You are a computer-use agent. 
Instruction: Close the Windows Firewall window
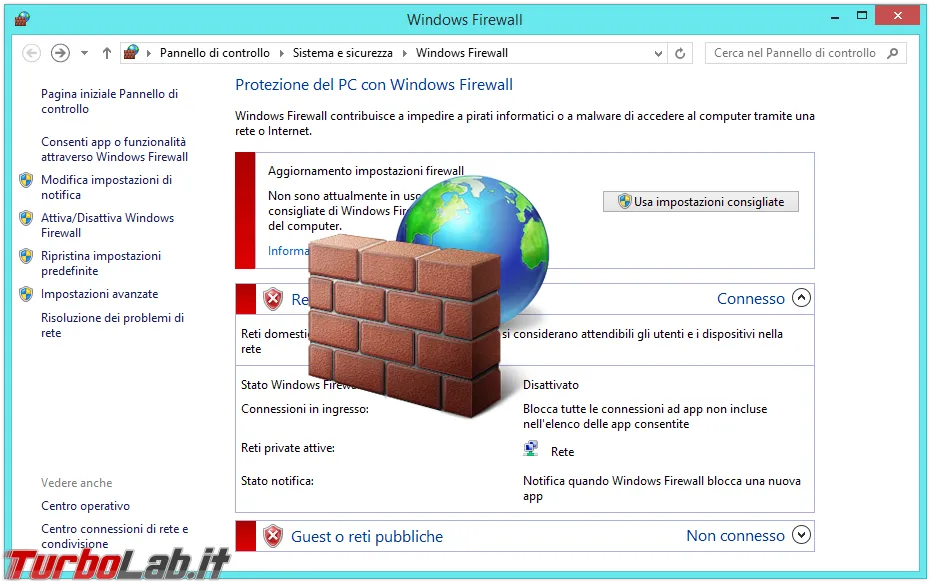(x=898, y=16)
